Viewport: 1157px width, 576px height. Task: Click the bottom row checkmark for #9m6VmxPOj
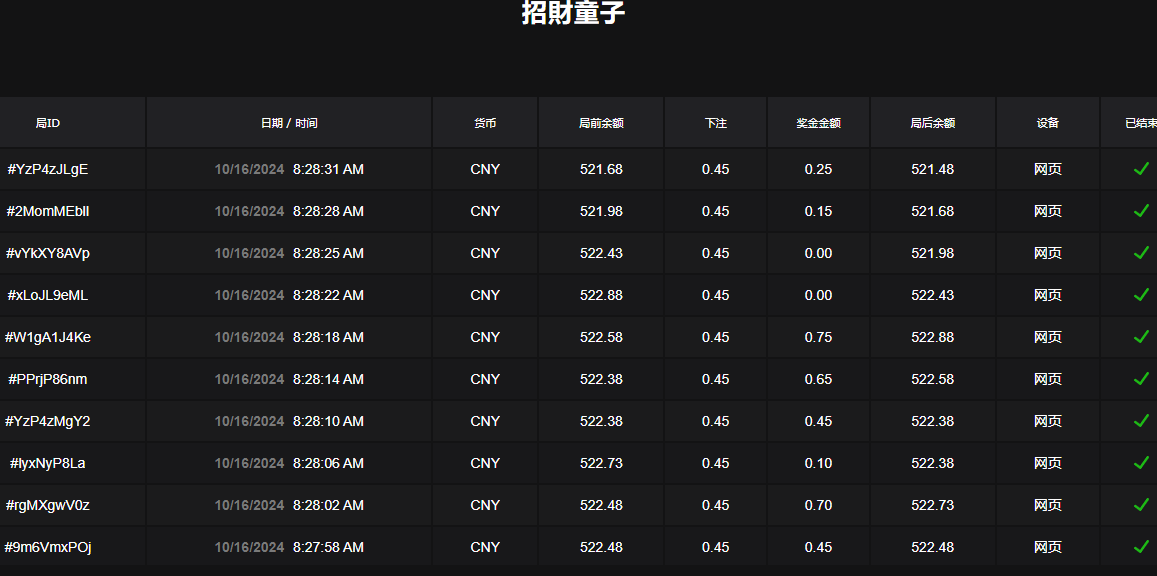point(1140,547)
